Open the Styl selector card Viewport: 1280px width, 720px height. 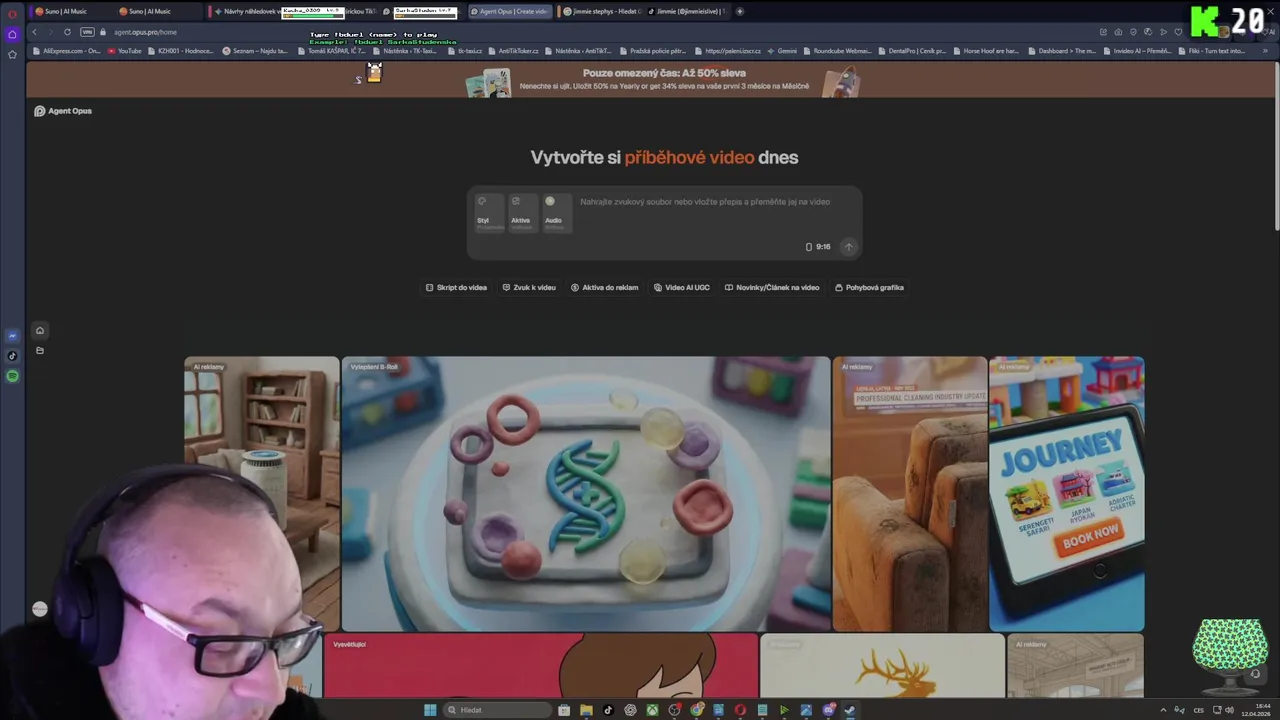[490, 213]
